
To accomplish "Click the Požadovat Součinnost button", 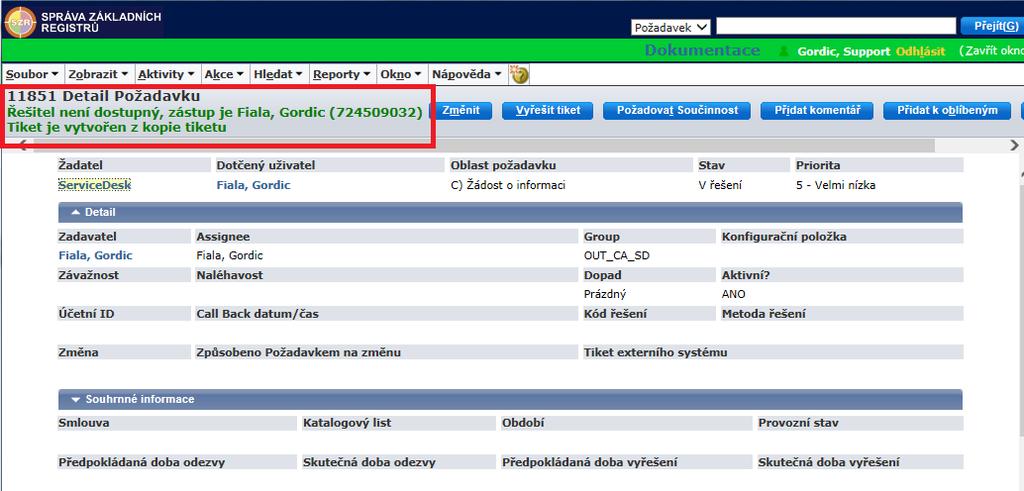I will [x=677, y=110].
